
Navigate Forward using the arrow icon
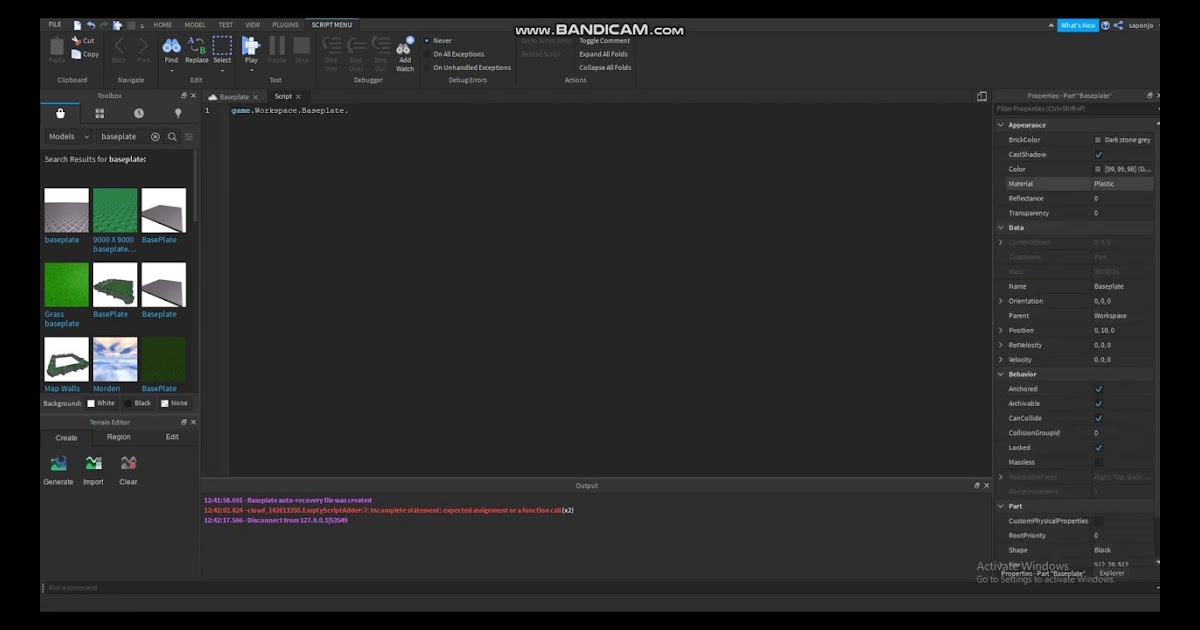pos(143,45)
